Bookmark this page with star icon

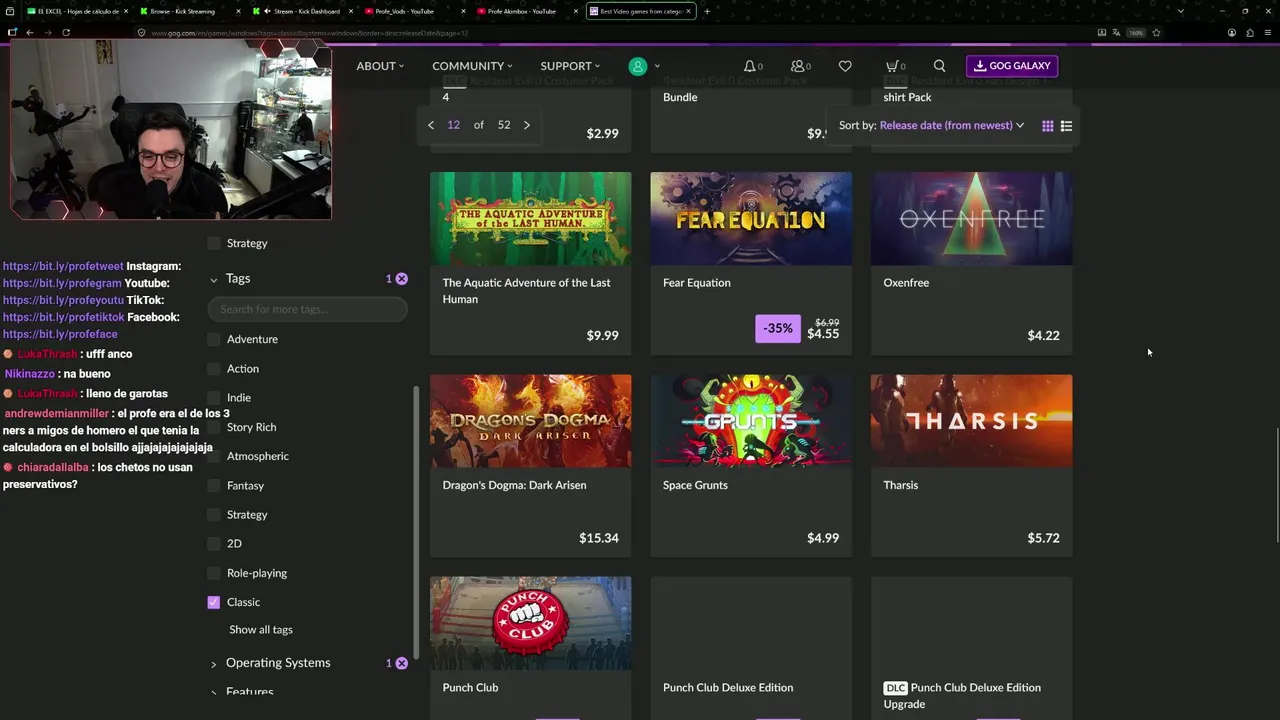point(1156,32)
